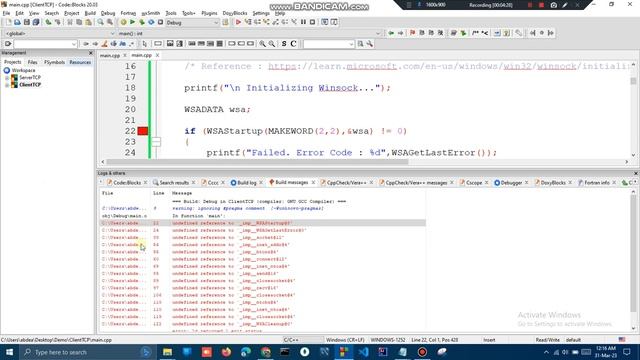Start debugging with the red arrow icon
This screenshot has width=640, height=360.
click(x=238, y=22)
